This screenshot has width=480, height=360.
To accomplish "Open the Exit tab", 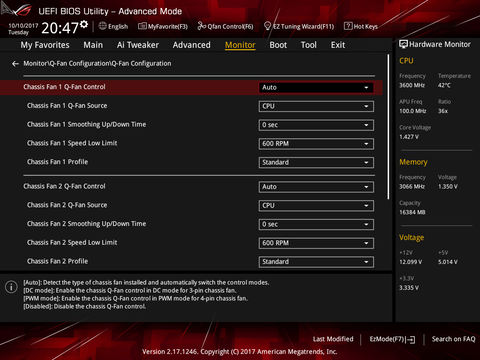I will coord(338,45).
